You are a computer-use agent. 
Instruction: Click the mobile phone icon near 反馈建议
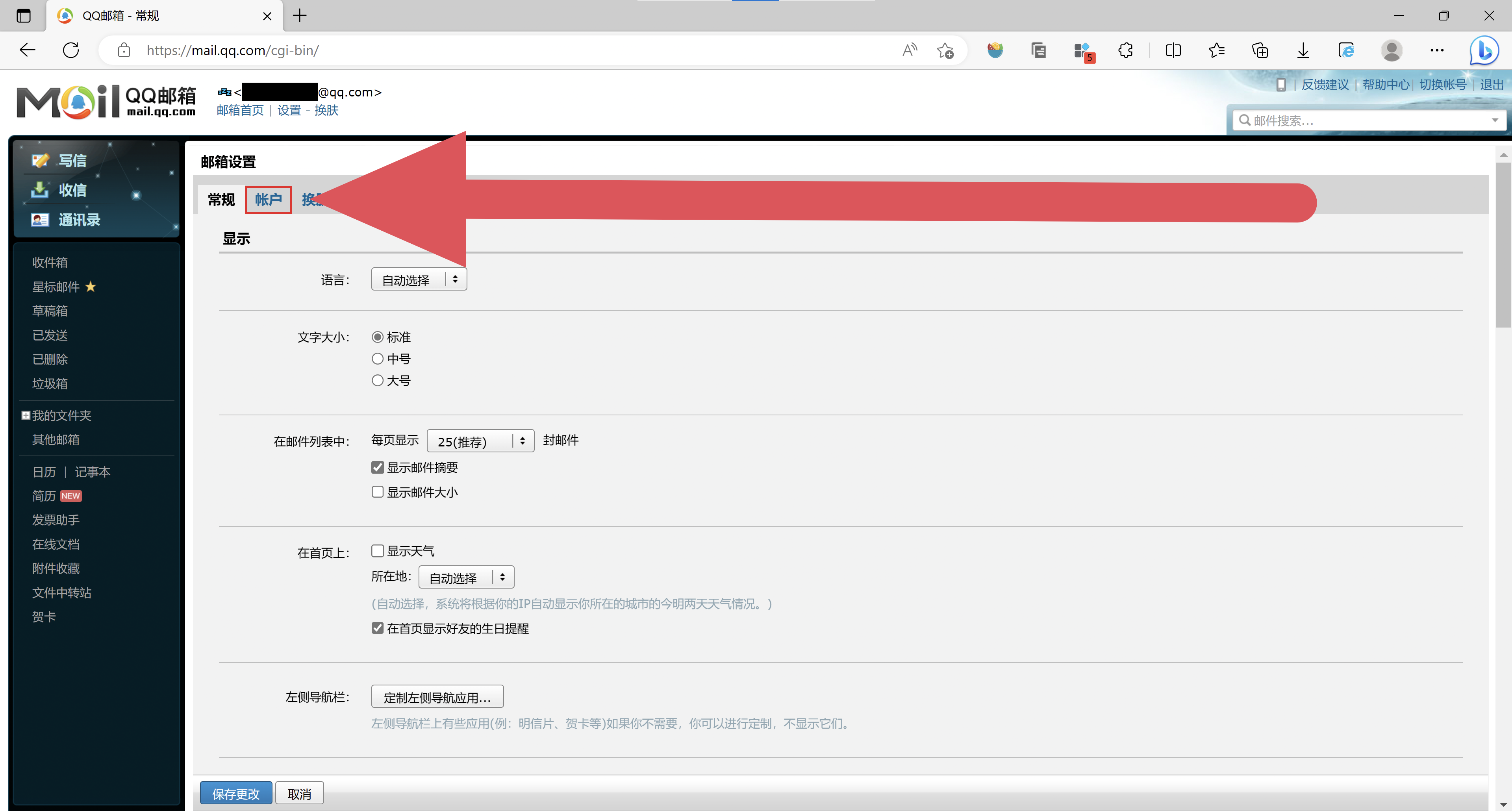[x=1281, y=85]
